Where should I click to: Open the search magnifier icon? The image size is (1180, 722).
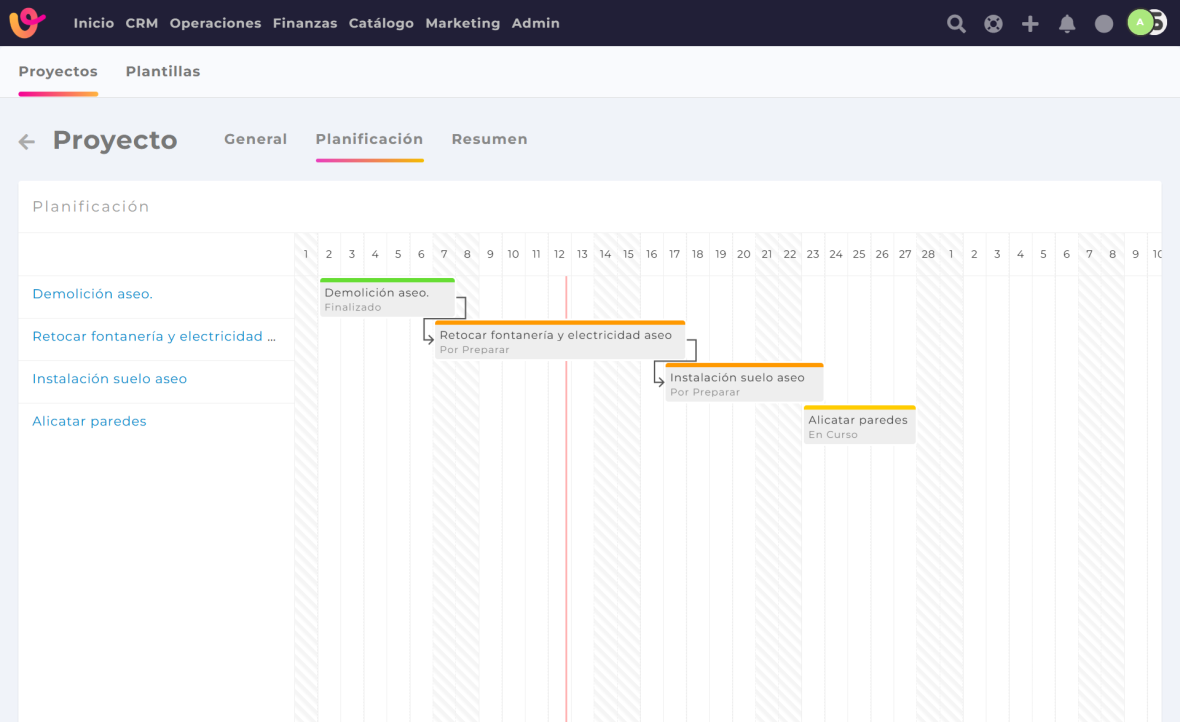coord(956,24)
